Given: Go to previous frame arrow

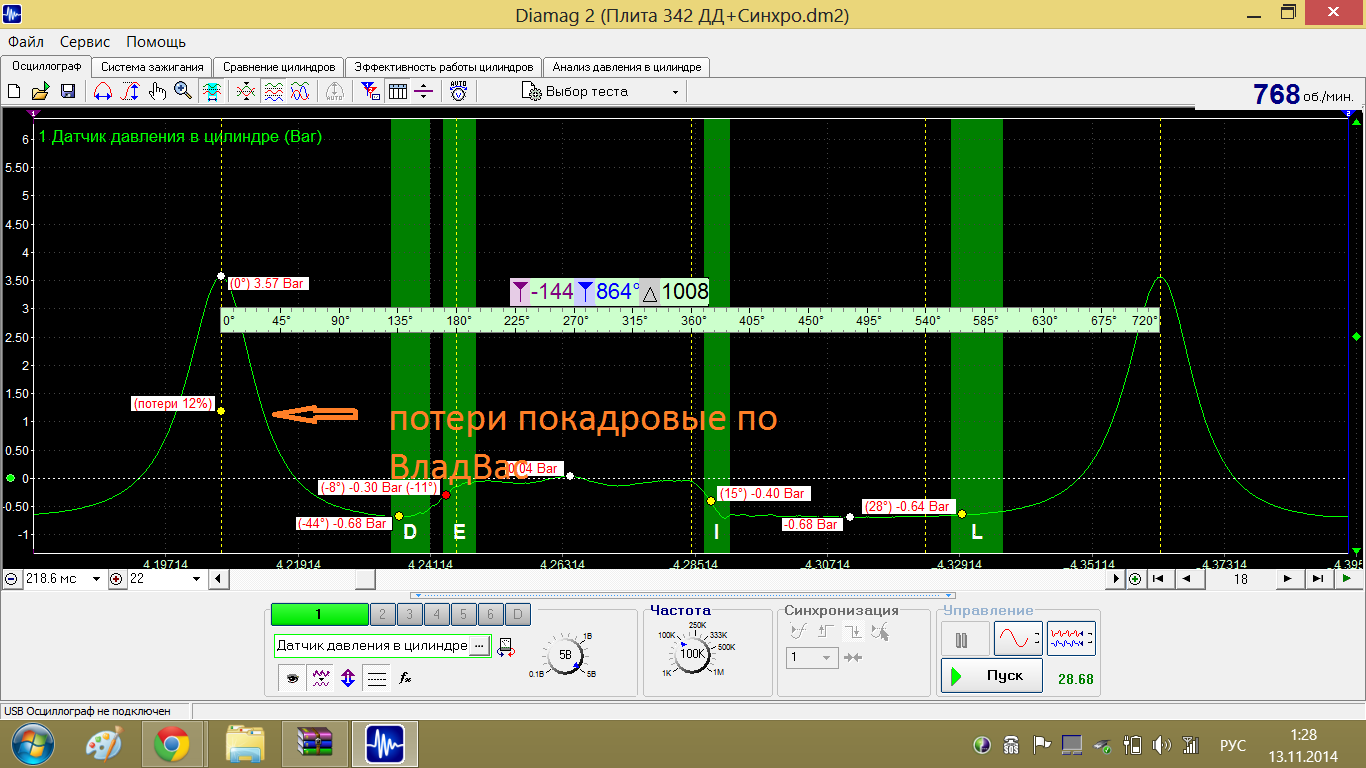Looking at the screenshot, I should tap(1186, 578).
